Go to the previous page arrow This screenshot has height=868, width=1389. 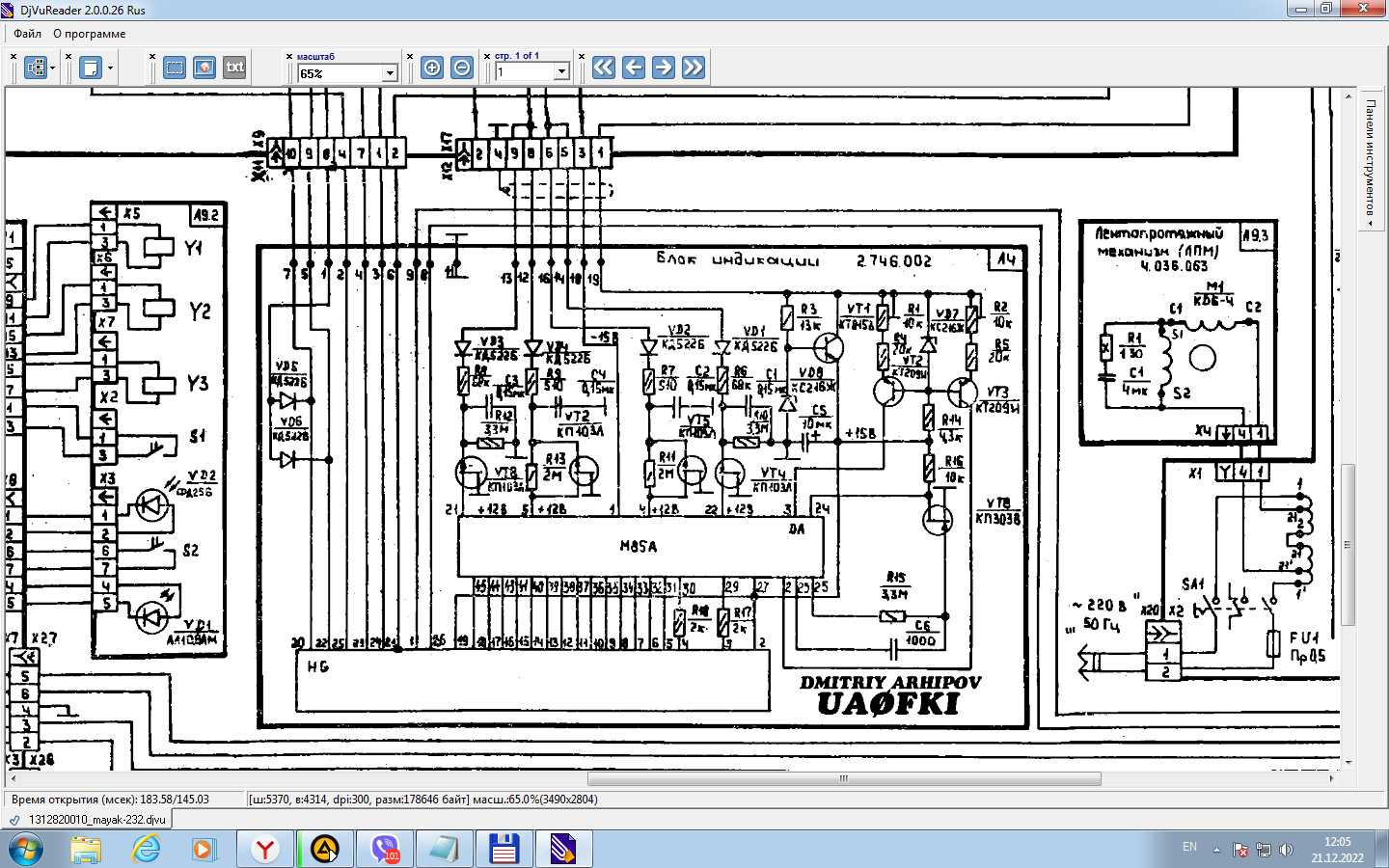[634, 68]
